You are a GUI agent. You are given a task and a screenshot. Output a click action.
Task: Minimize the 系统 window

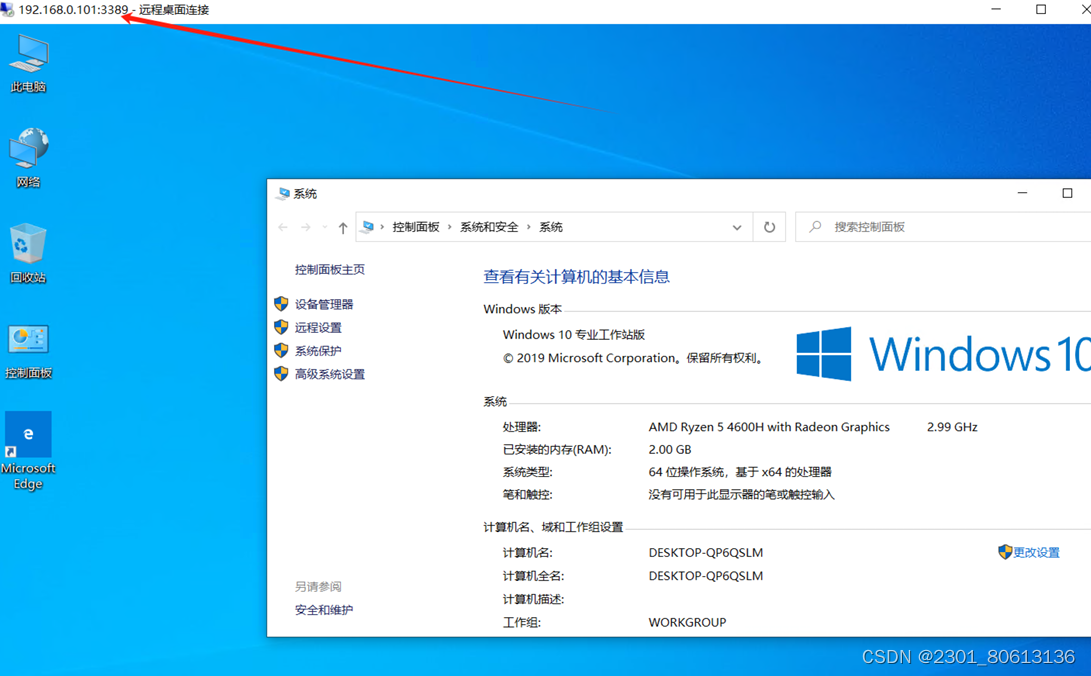point(1022,193)
